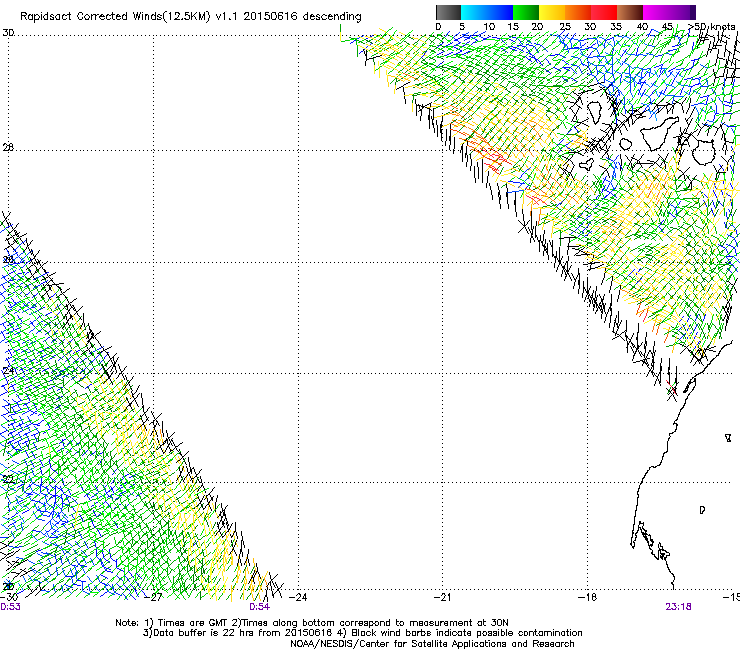
Task: Choose the red 30-35 knots legend swatch
Action: [x=604, y=12]
